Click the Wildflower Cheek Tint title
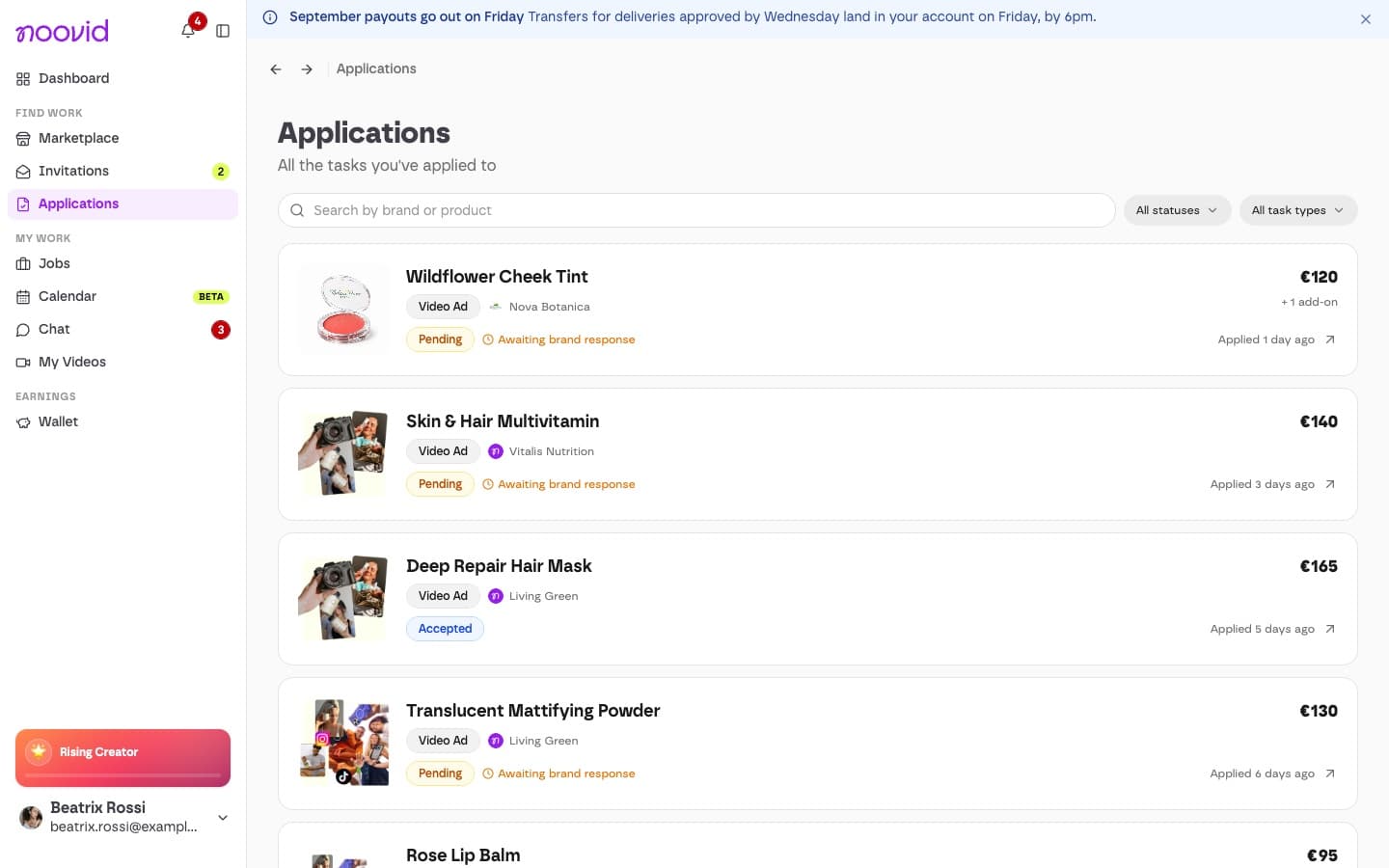 point(497,277)
